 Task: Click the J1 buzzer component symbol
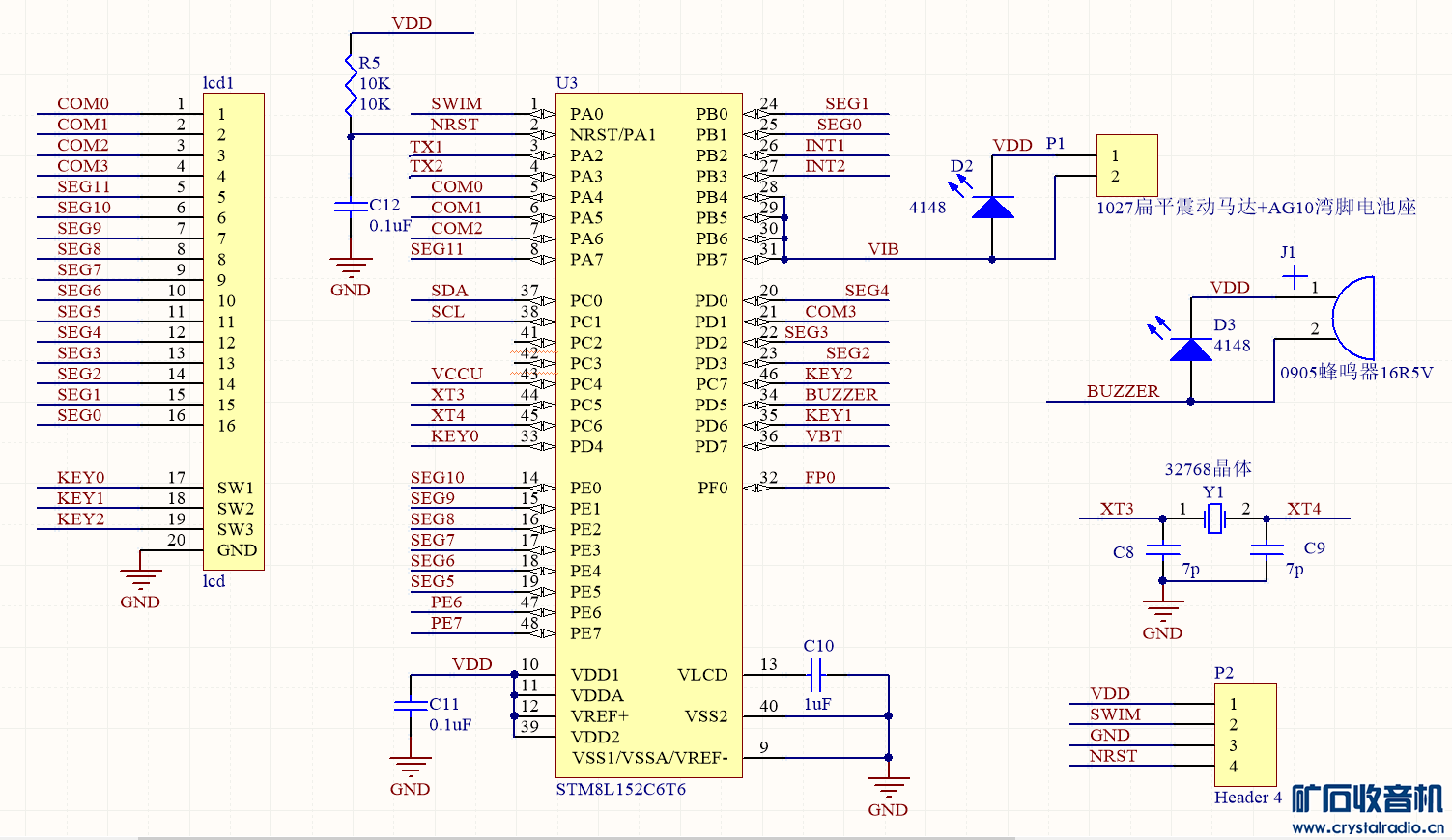(1352, 317)
